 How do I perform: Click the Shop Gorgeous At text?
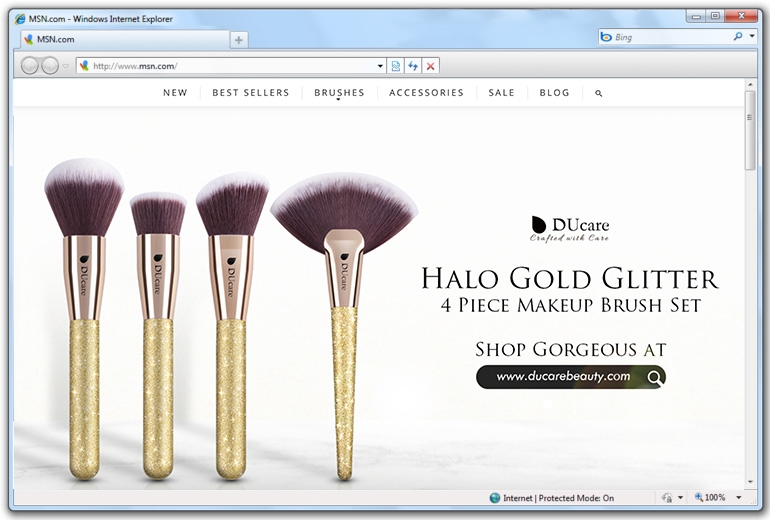click(571, 350)
